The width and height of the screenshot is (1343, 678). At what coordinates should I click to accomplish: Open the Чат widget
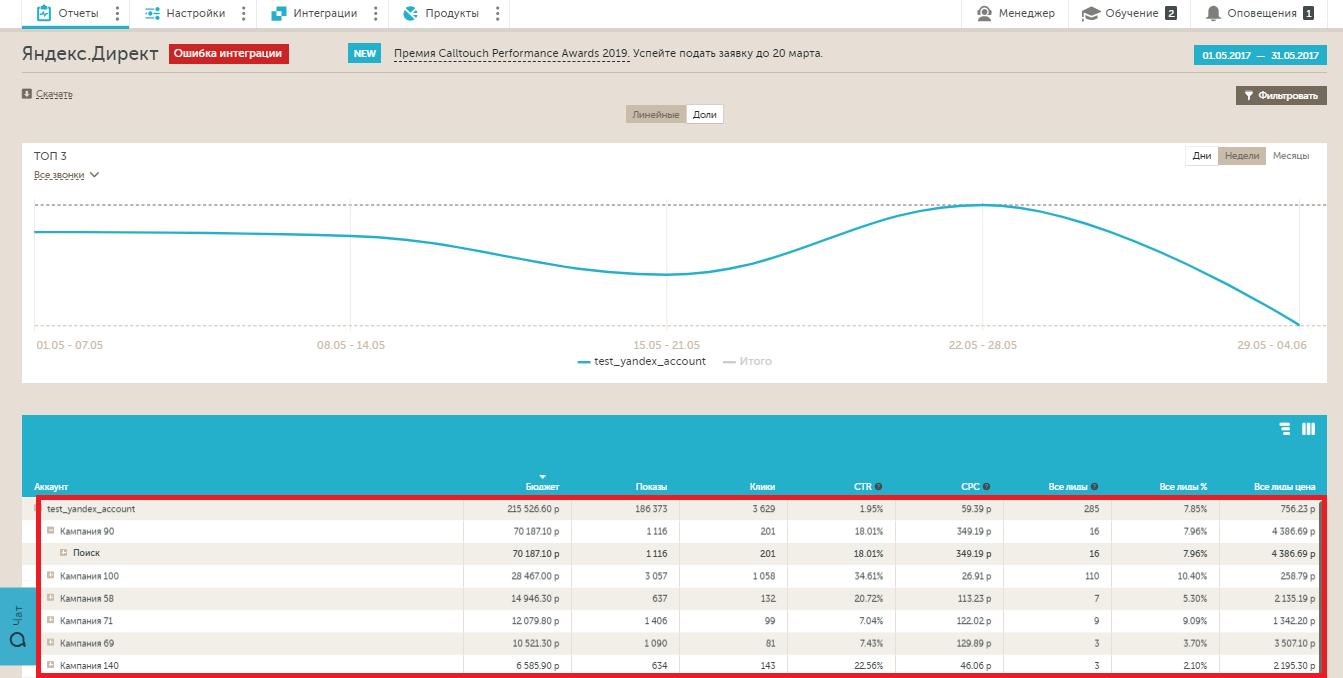pyautogui.click(x=17, y=627)
